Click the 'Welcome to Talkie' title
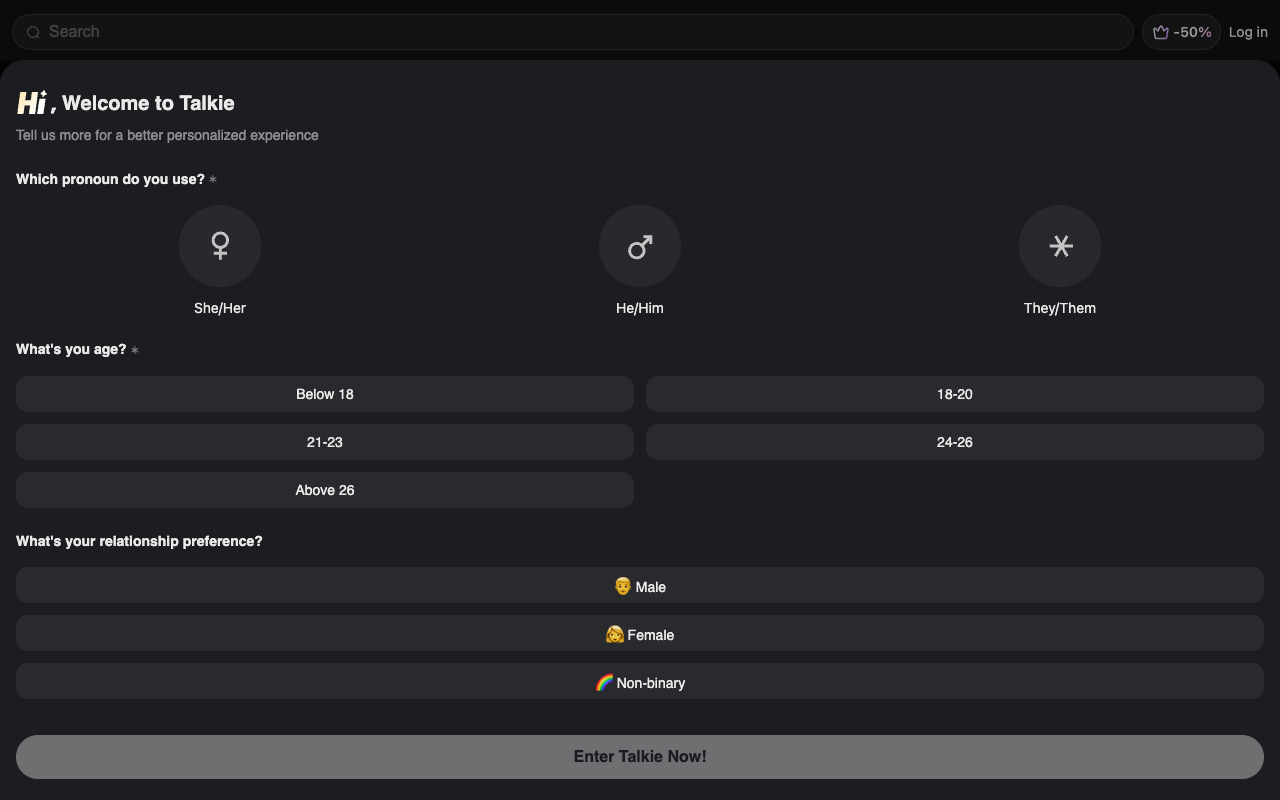1280x800 pixels. (148, 103)
